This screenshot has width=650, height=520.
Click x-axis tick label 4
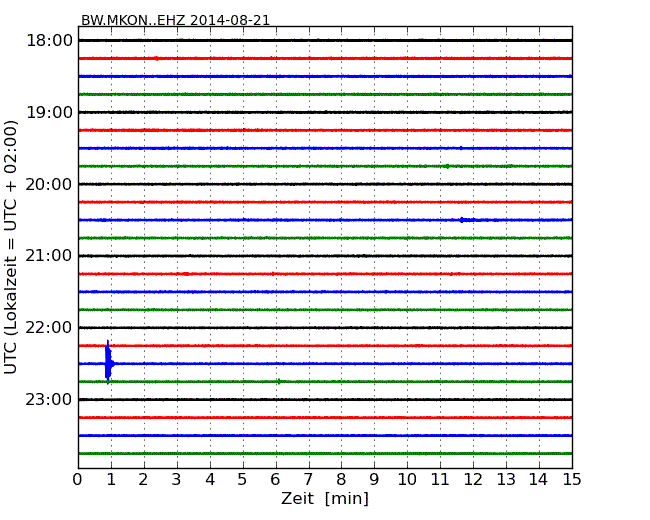210,480
